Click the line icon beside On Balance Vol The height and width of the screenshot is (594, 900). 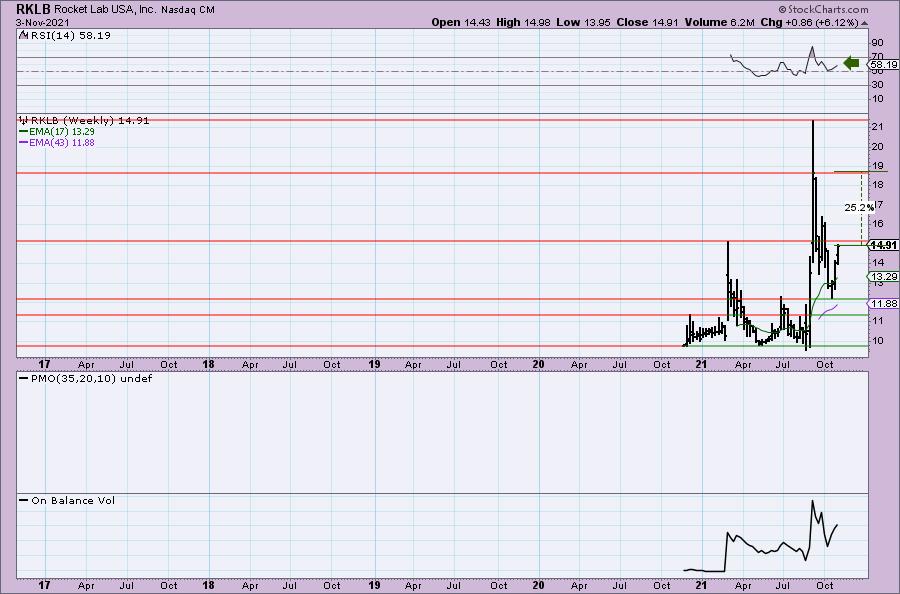click(x=24, y=500)
